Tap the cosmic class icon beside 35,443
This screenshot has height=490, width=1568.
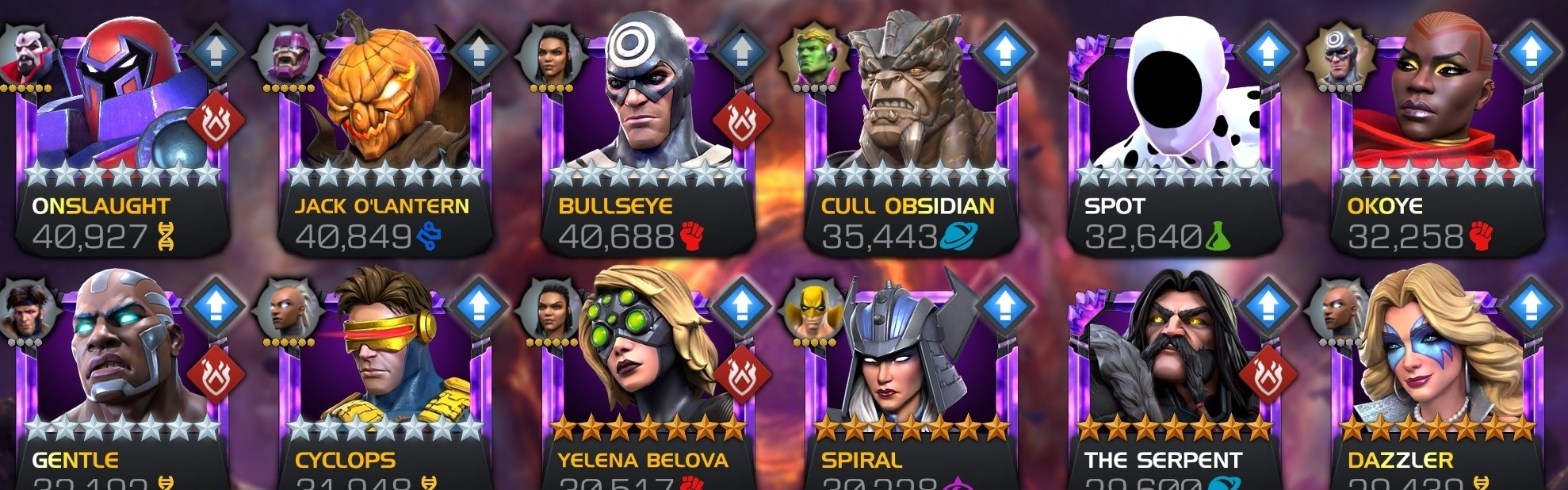[x=958, y=235]
